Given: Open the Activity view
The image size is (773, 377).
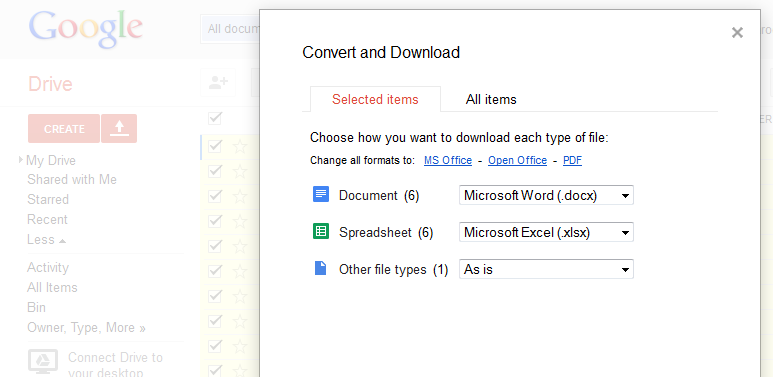Looking at the screenshot, I should coord(48,268).
